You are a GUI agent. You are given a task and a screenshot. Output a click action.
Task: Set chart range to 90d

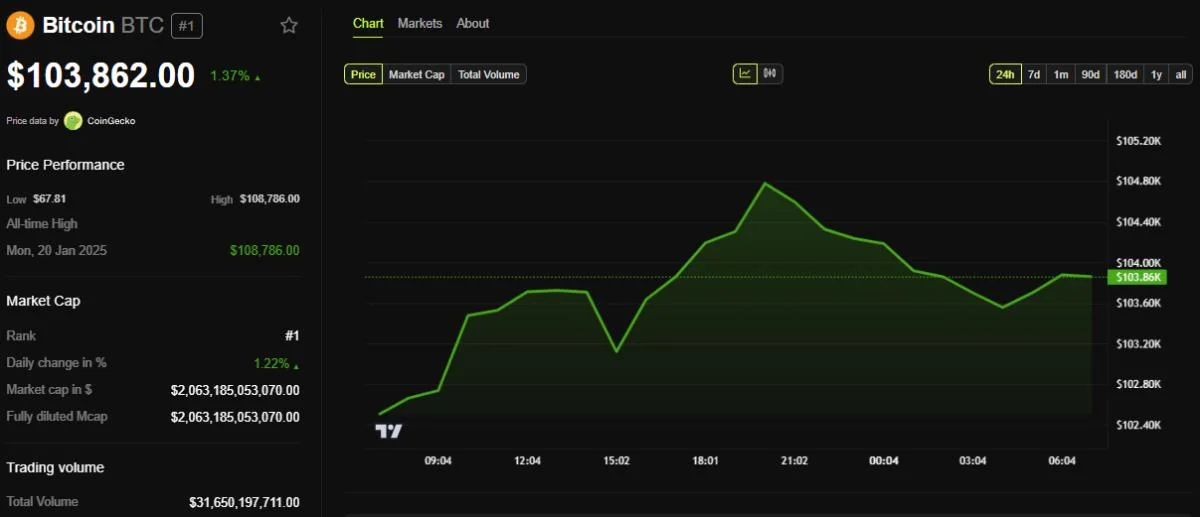click(1090, 74)
